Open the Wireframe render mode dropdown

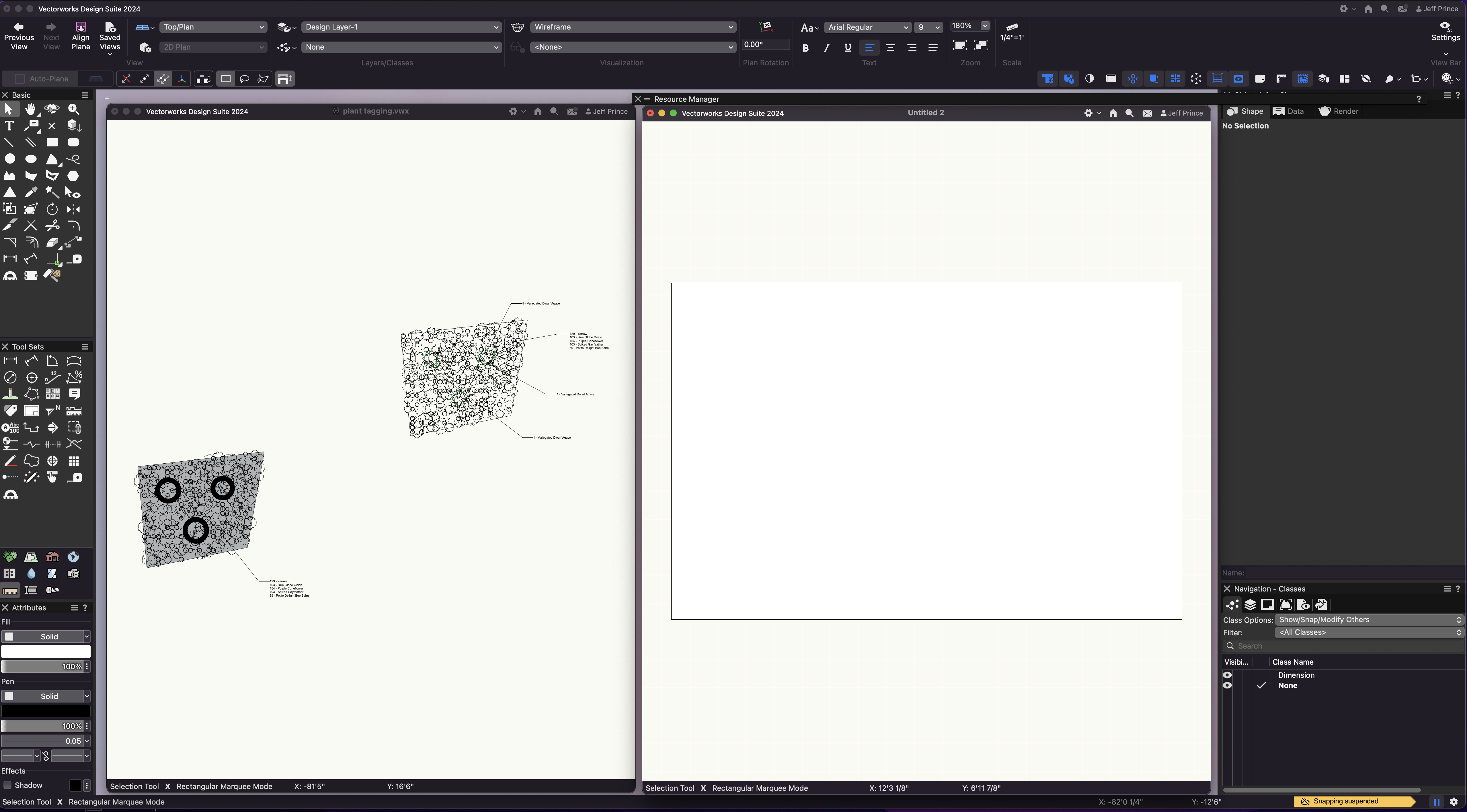632,27
